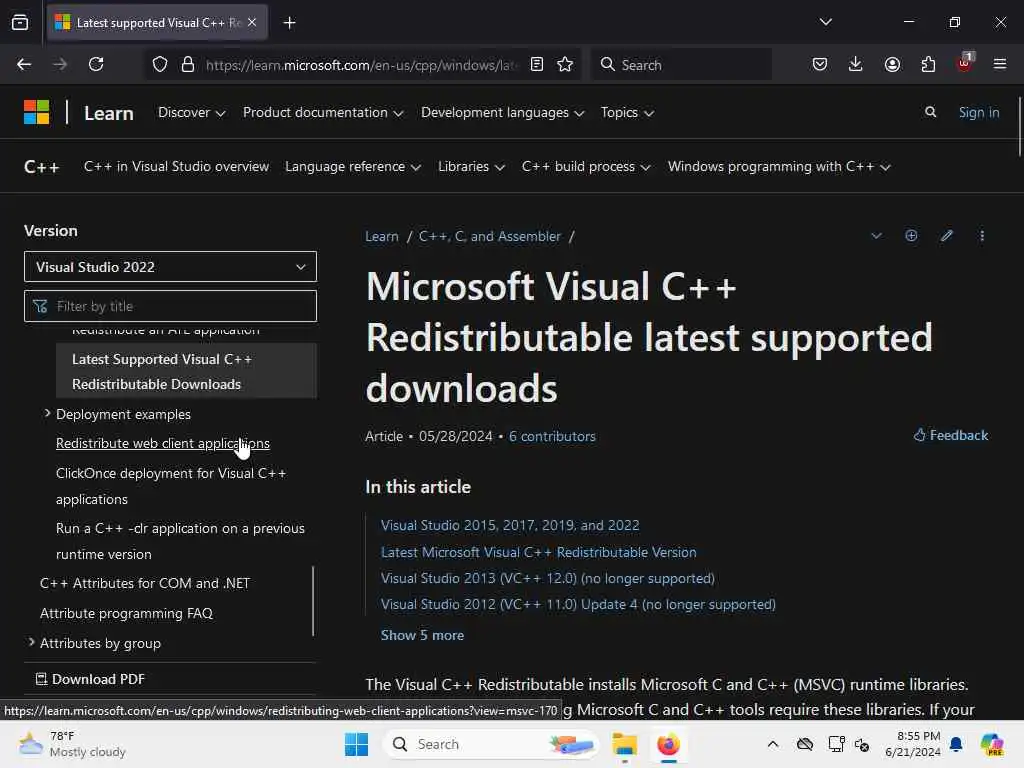
Task: Open C++, C, and Assembler breadcrumb
Action: click(490, 236)
